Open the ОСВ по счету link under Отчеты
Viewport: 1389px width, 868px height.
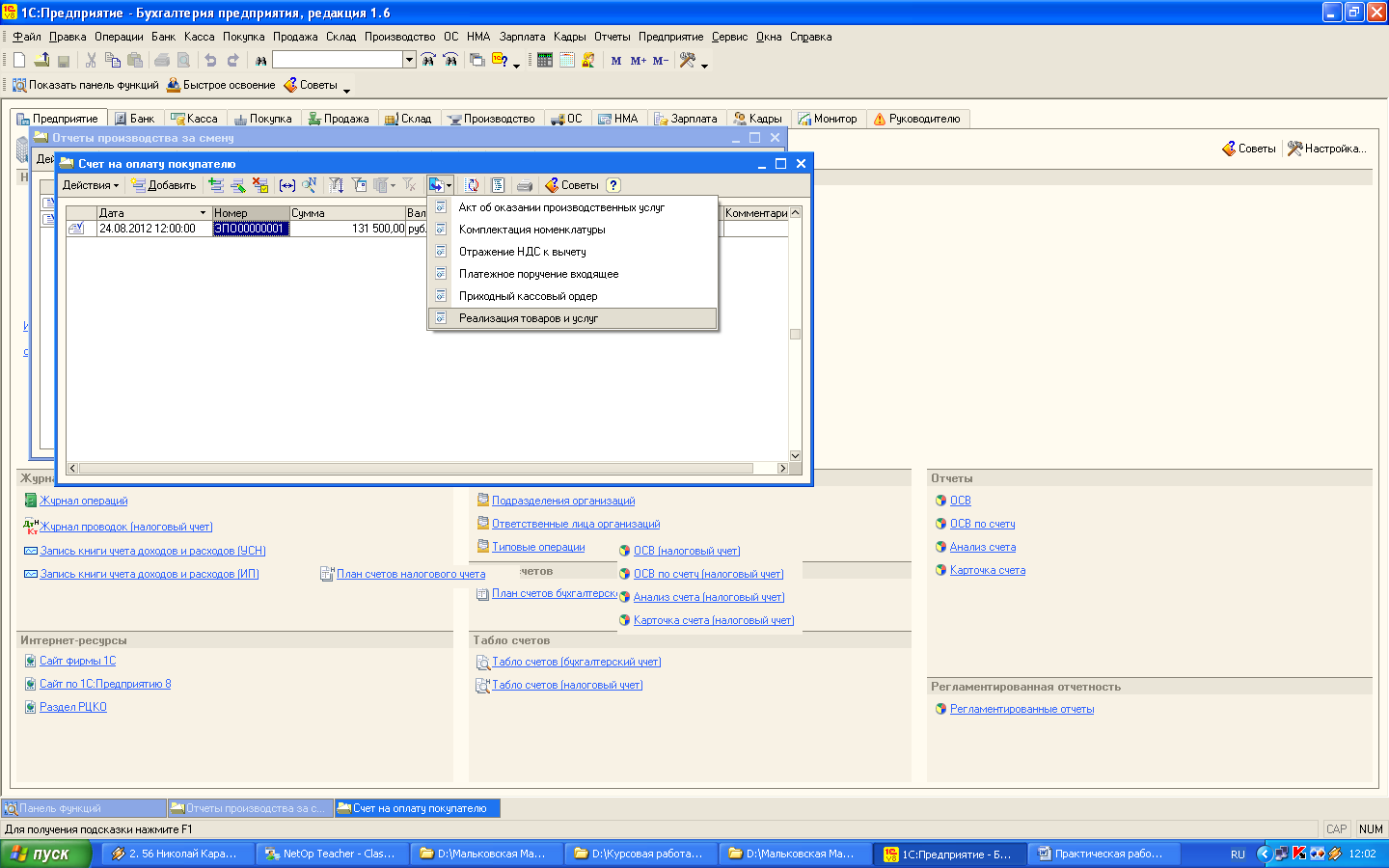click(982, 524)
